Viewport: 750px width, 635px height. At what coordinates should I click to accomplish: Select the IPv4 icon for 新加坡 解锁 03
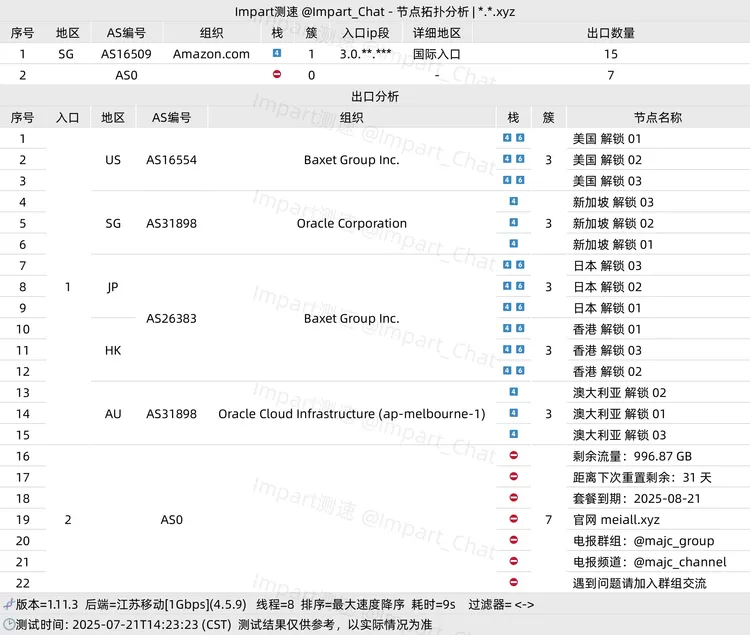pyautogui.click(x=513, y=202)
